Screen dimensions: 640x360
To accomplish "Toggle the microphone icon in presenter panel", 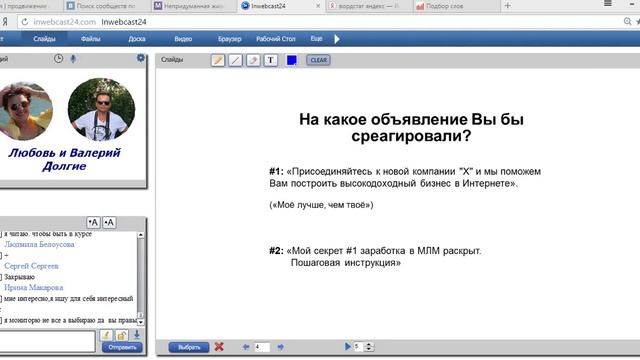I will 73,59.
